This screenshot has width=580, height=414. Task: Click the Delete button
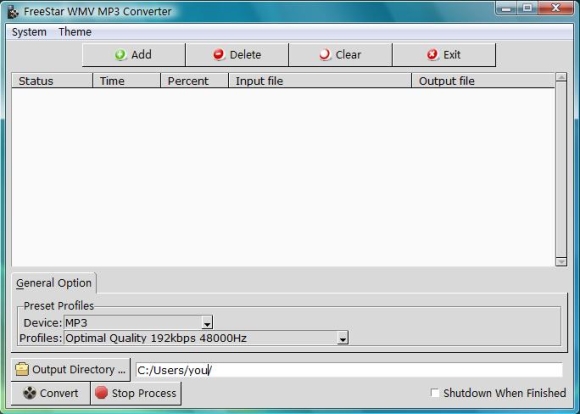pyautogui.click(x=237, y=55)
